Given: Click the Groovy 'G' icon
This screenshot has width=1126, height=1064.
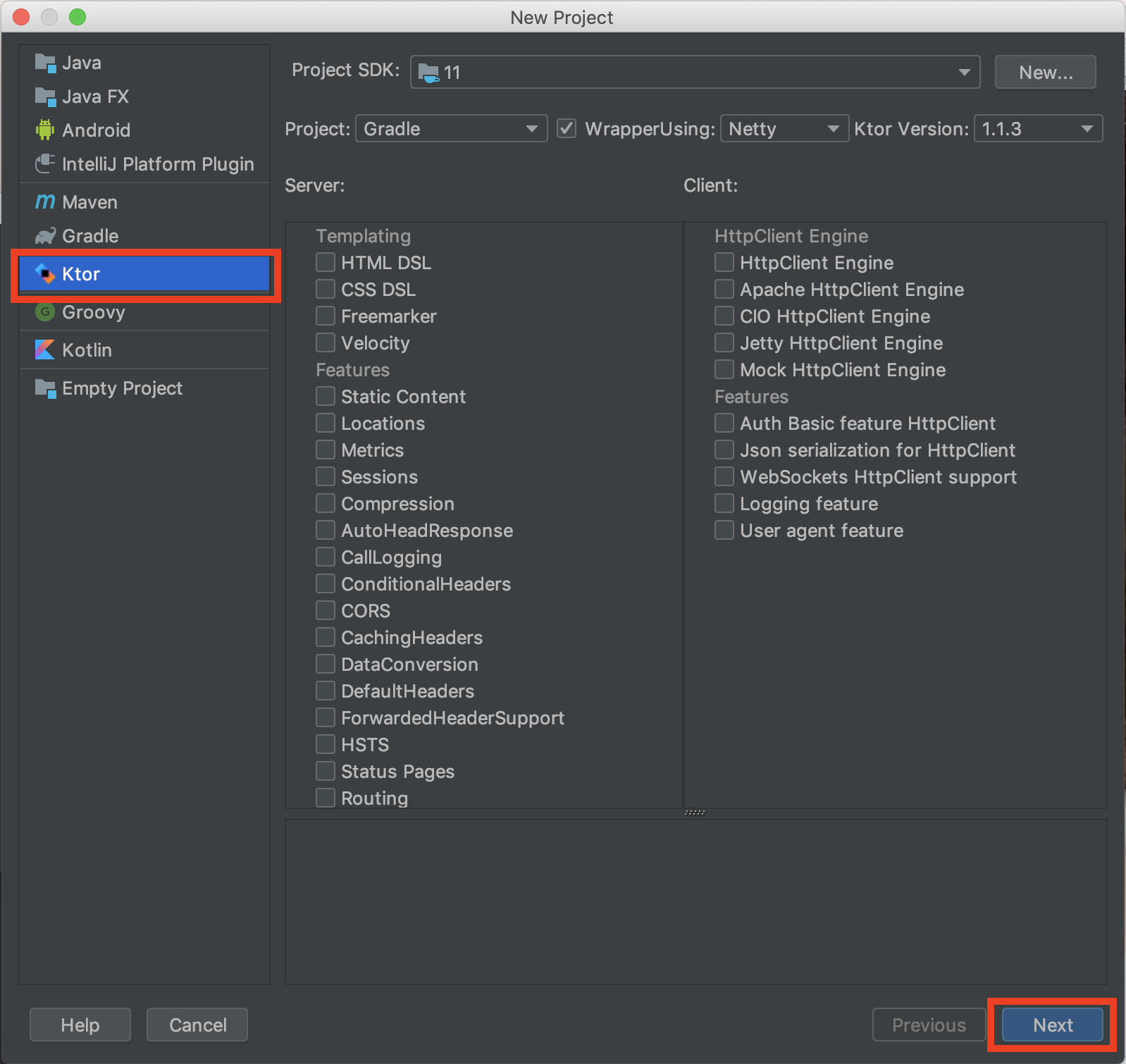Looking at the screenshot, I should coord(45,311).
